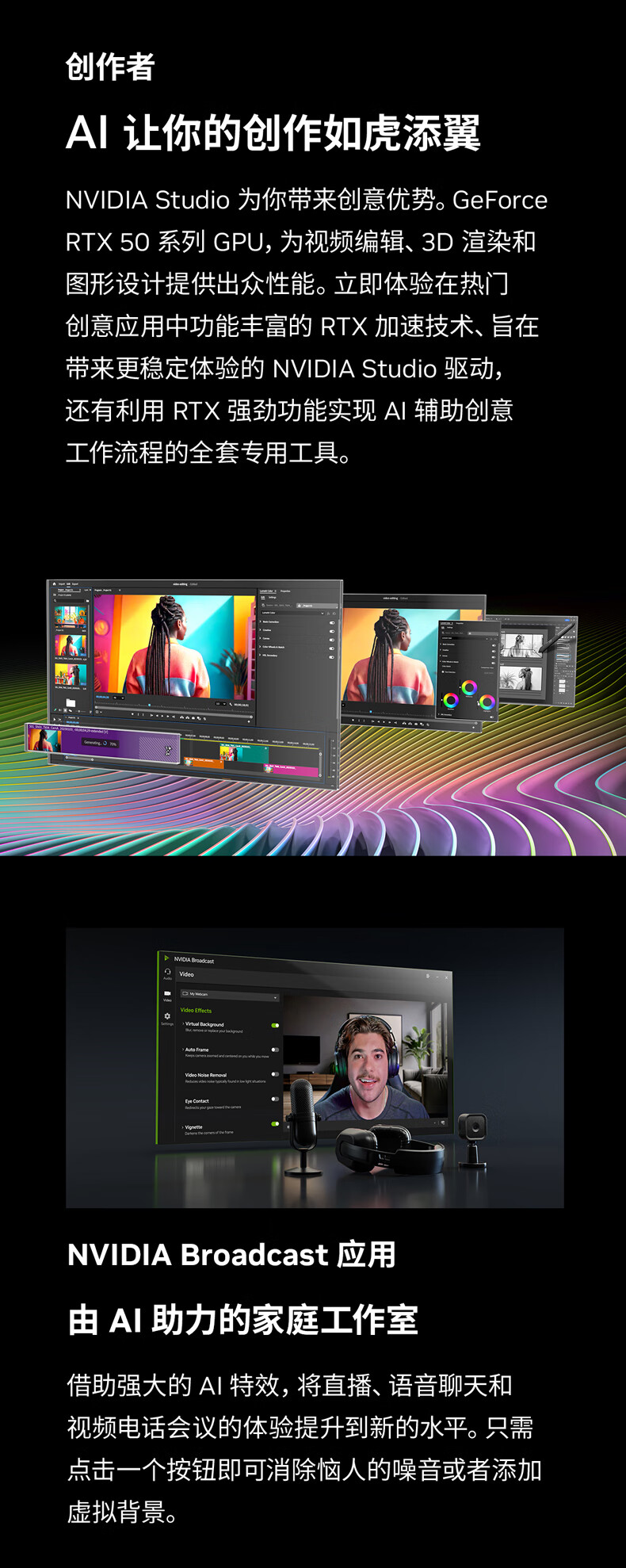Viewport: 626px width, 1568px height.
Task: Toggle the Curves section enable switch
Action: [331, 639]
